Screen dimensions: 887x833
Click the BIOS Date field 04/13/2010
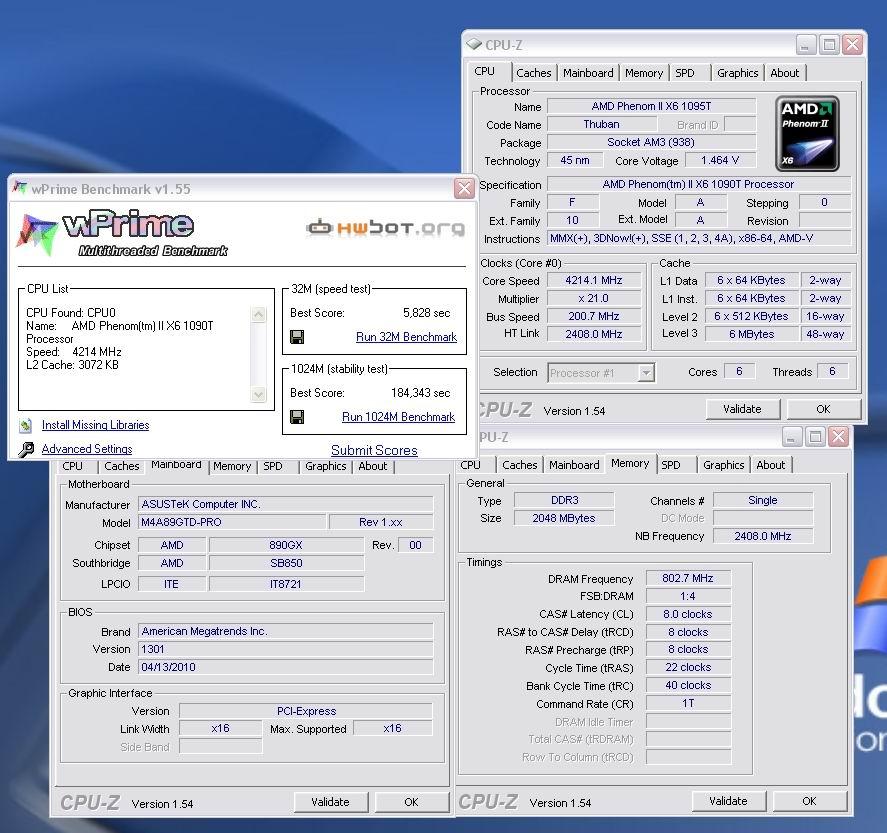(x=286, y=667)
